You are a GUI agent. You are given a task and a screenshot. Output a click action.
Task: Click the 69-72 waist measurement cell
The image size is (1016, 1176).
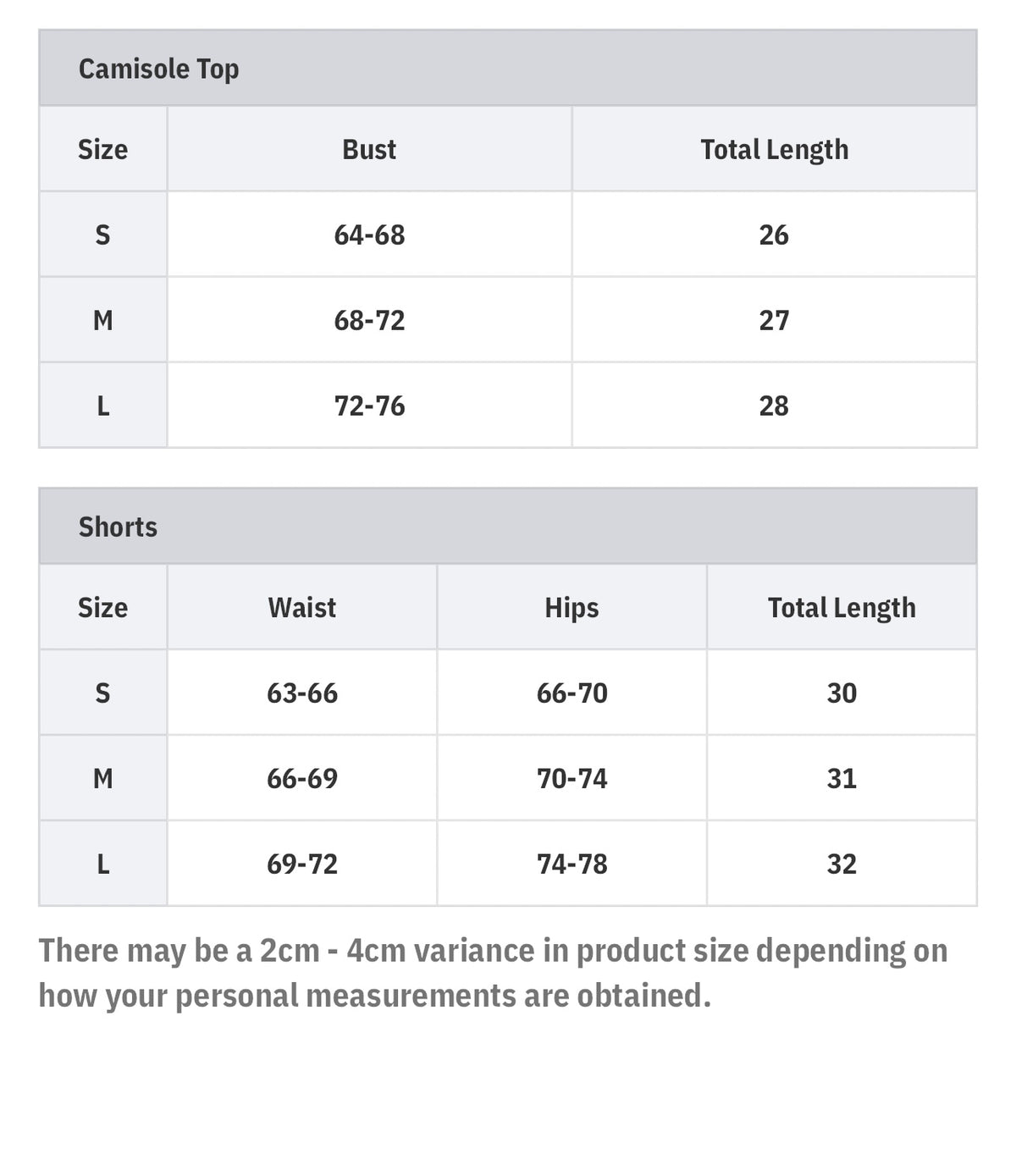click(301, 864)
